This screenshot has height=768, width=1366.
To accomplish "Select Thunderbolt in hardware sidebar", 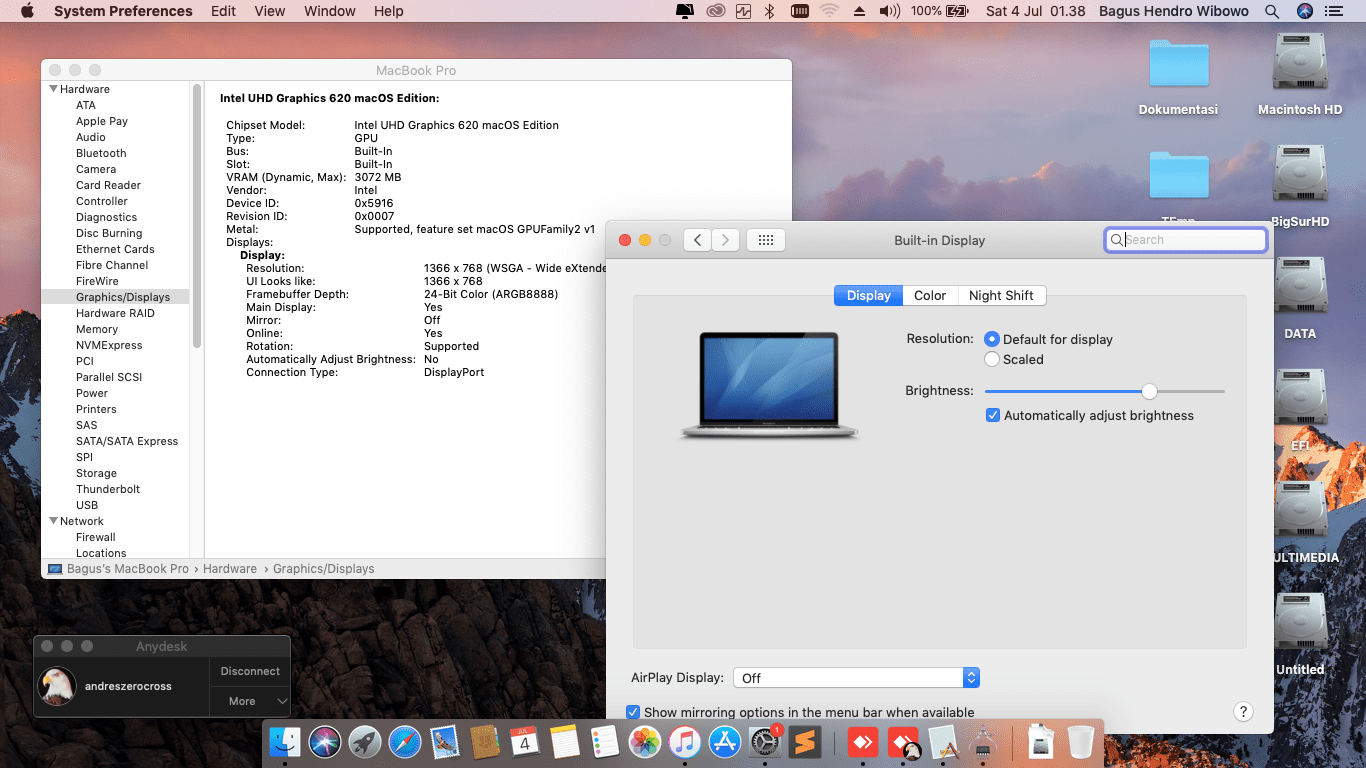I will [x=108, y=489].
